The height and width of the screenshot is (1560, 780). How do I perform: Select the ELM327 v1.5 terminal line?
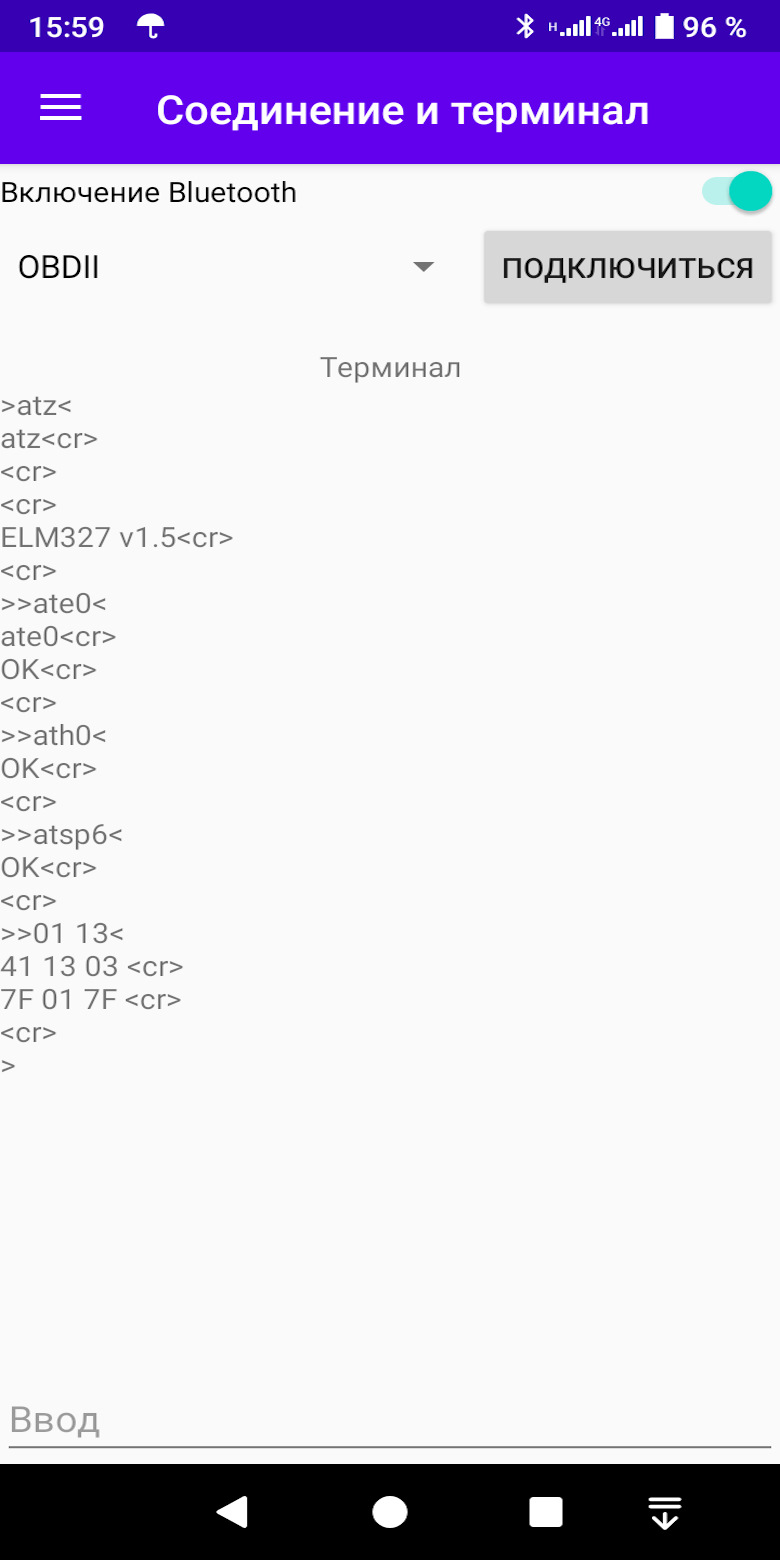(117, 538)
